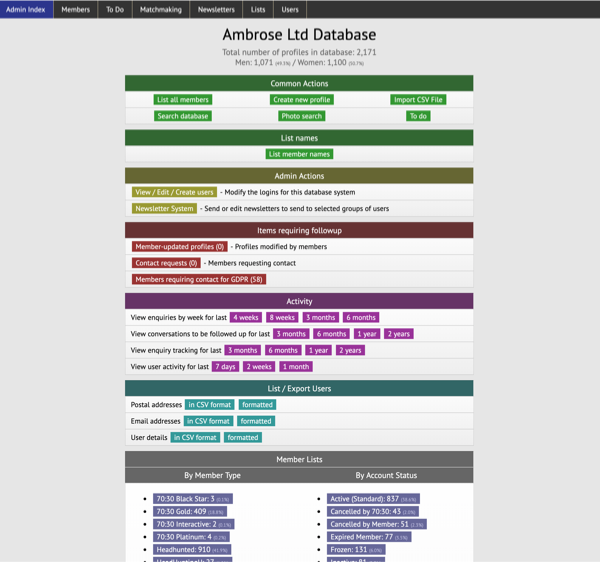View follow-up conversations for 1 year
600x562 pixels.
point(367,334)
